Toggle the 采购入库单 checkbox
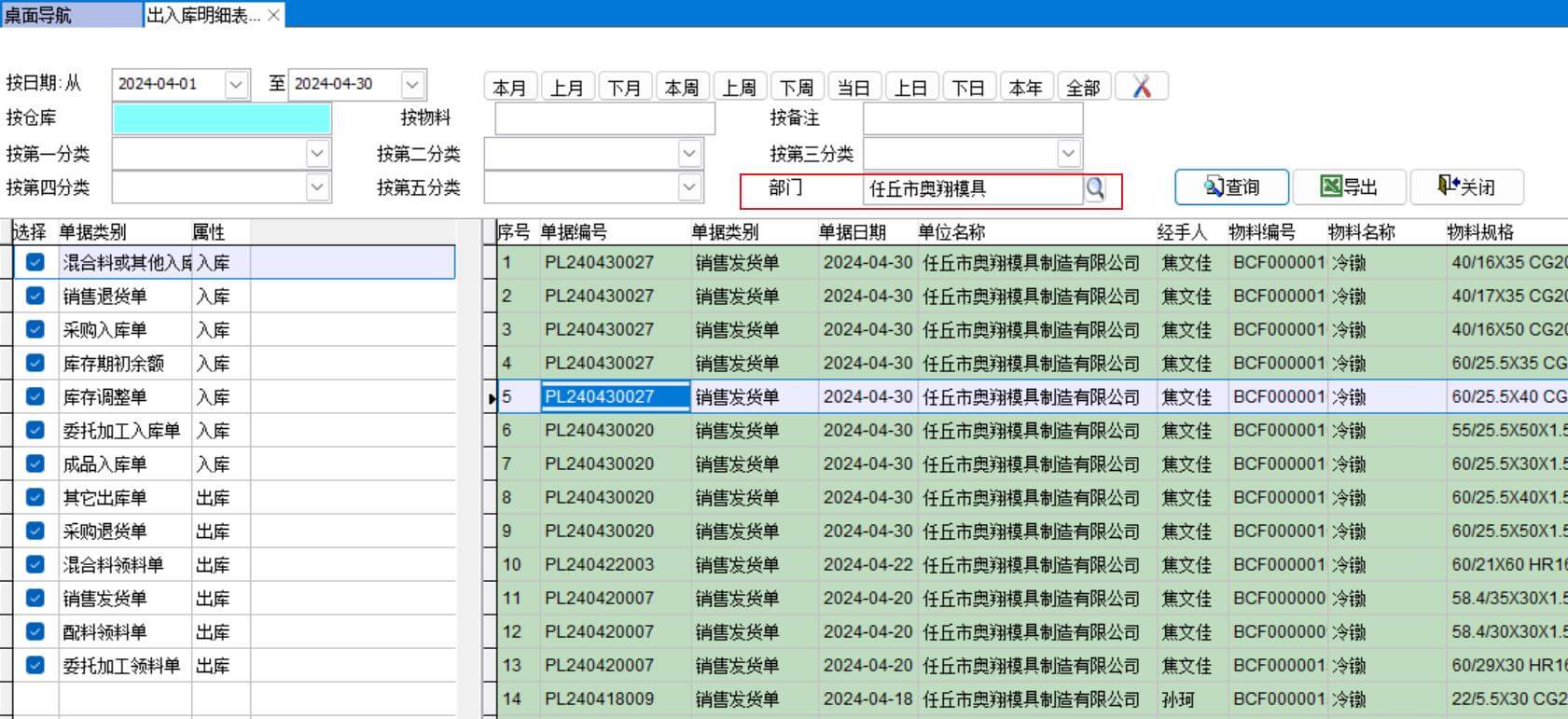Image resolution: width=1568 pixels, height=719 pixels. [35, 330]
